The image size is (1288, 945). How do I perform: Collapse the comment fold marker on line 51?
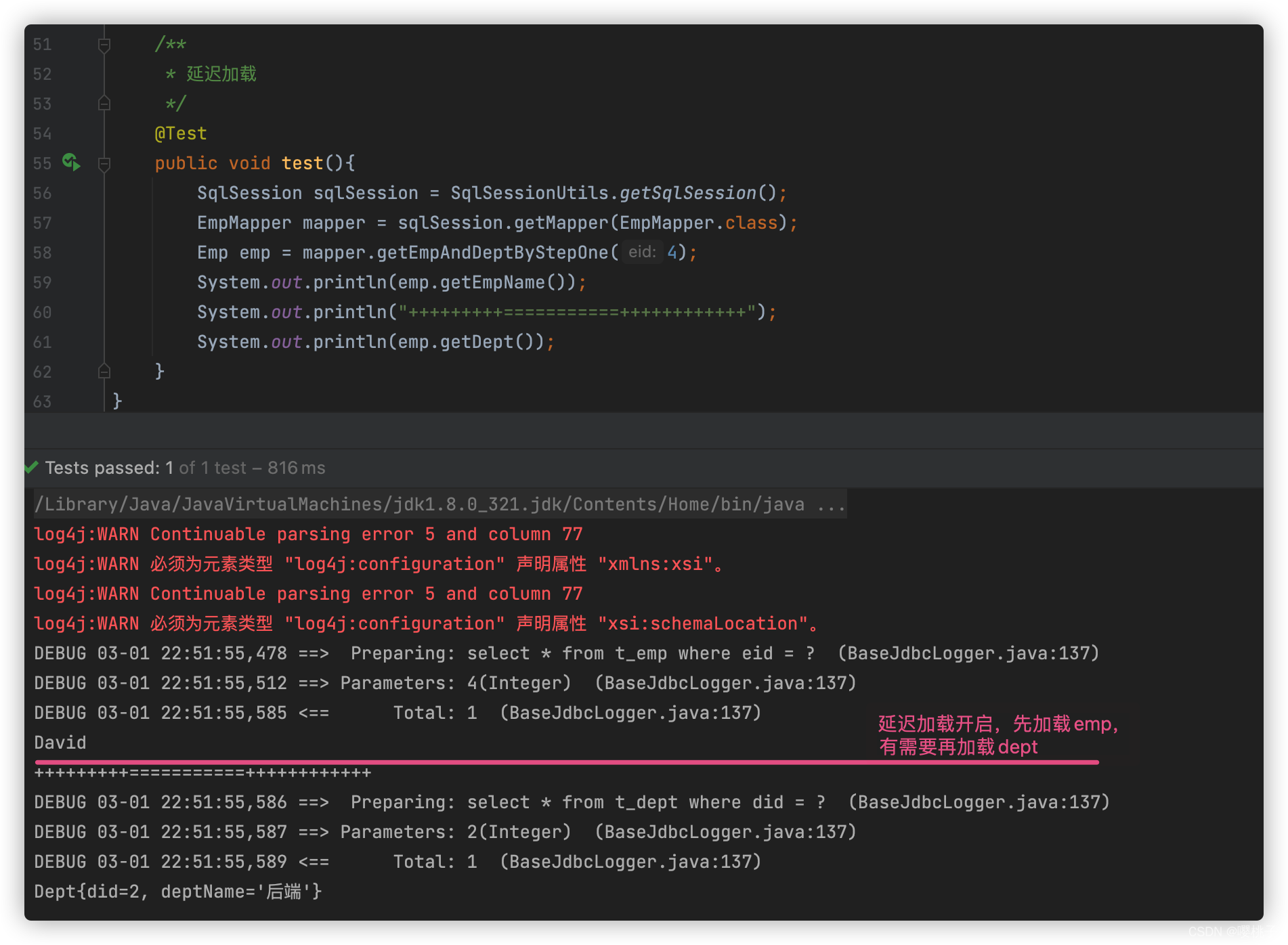tap(104, 45)
